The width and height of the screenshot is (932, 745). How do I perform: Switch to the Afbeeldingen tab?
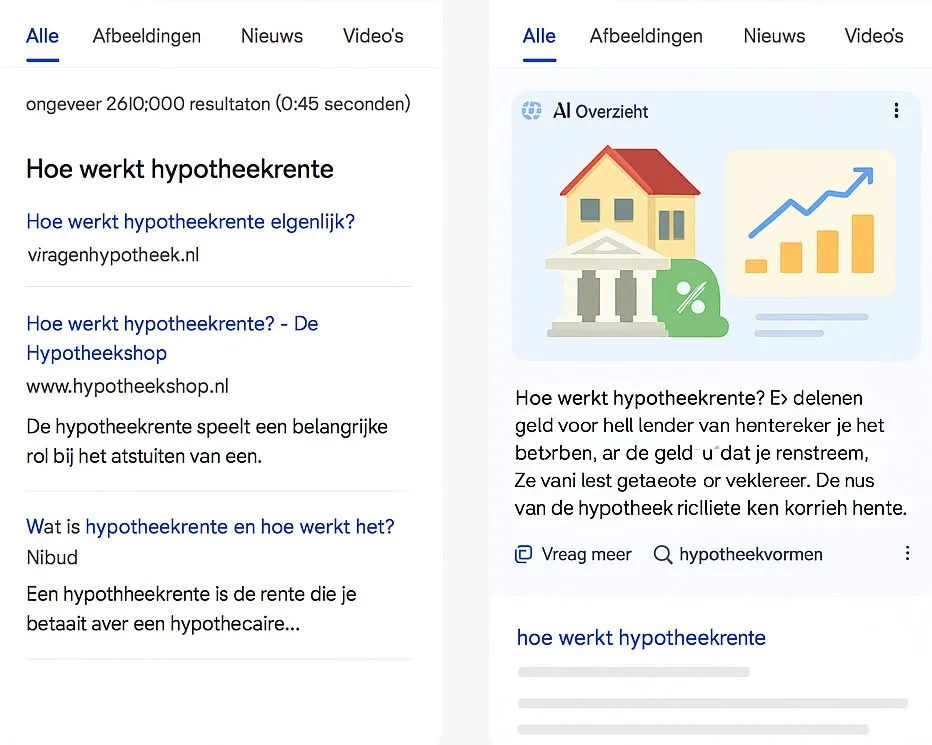coord(147,35)
